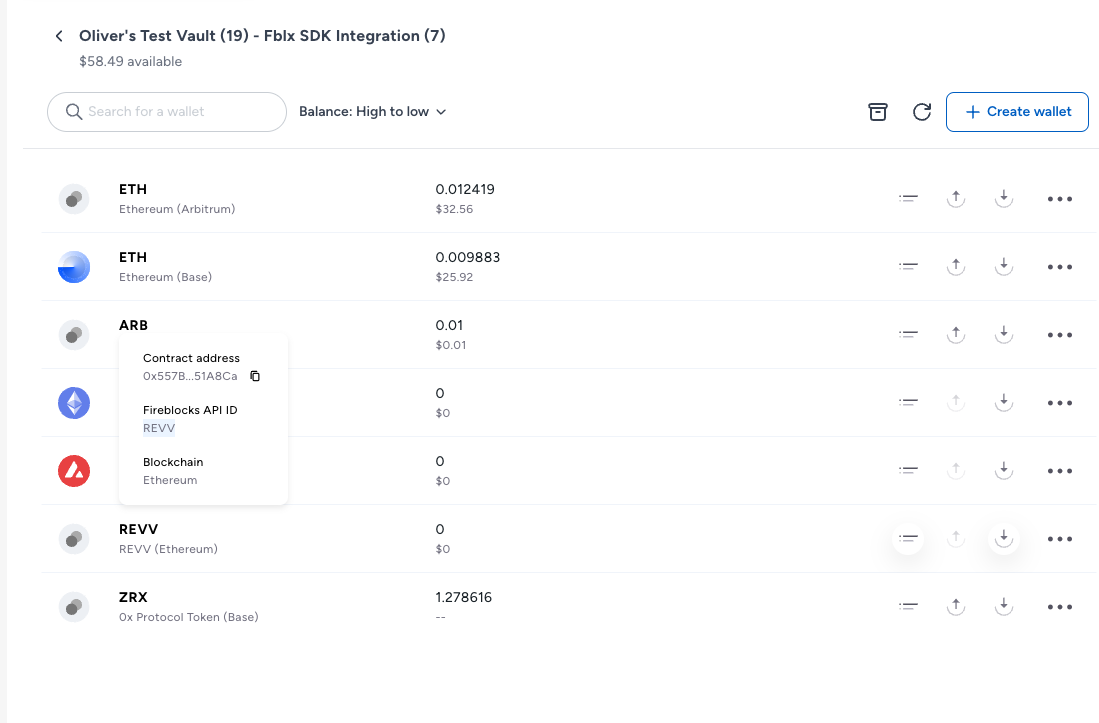
Task: Receive into the Avalanche-logo wallet row
Action: tap(1004, 471)
